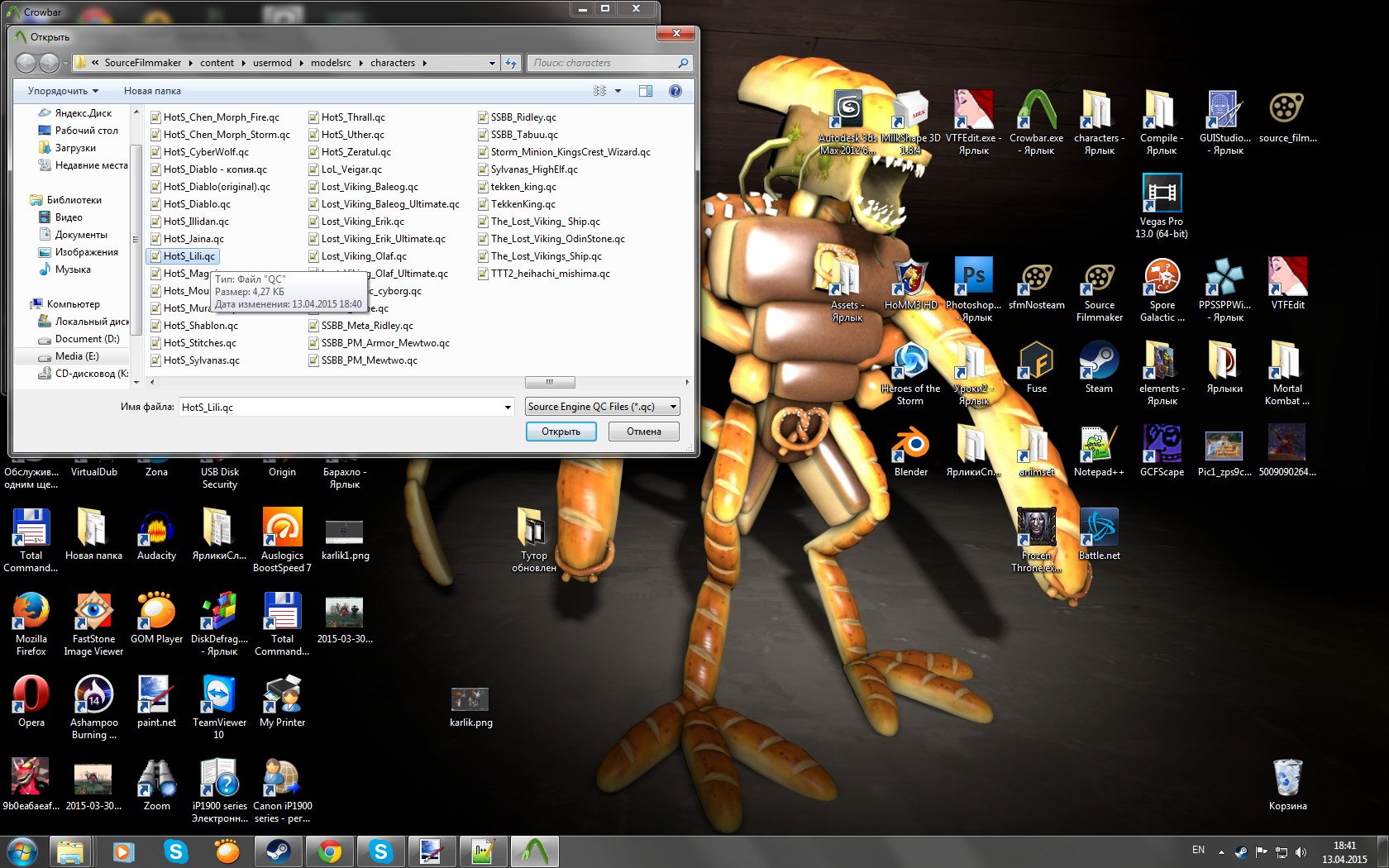Screen dimensions: 1389x868
Task: Open the Autodesk 3ds Max 2012 desktop shortcut
Action: (x=847, y=122)
